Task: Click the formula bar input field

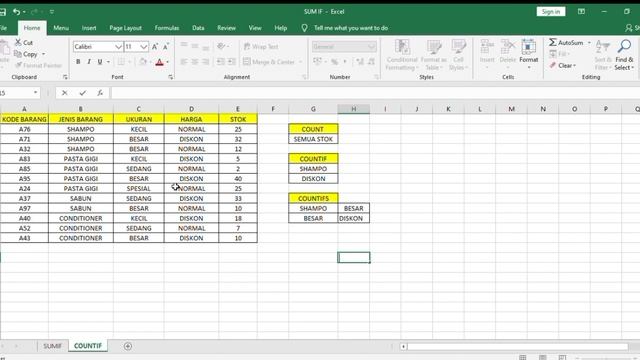Action: (x=375, y=93)
